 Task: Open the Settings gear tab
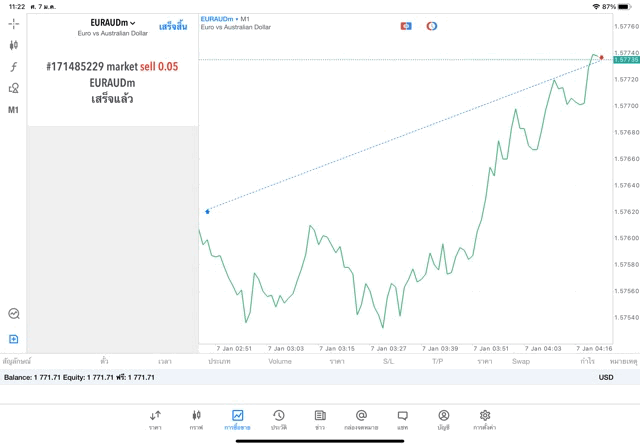coord(485,419)
